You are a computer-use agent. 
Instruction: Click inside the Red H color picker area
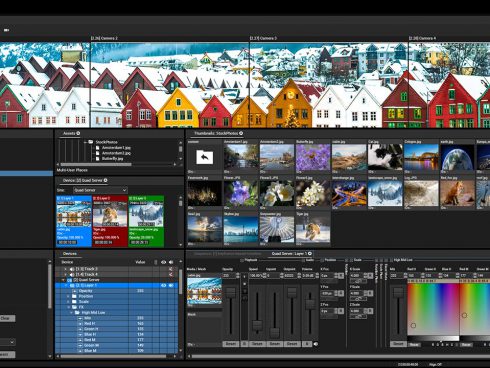433,308
